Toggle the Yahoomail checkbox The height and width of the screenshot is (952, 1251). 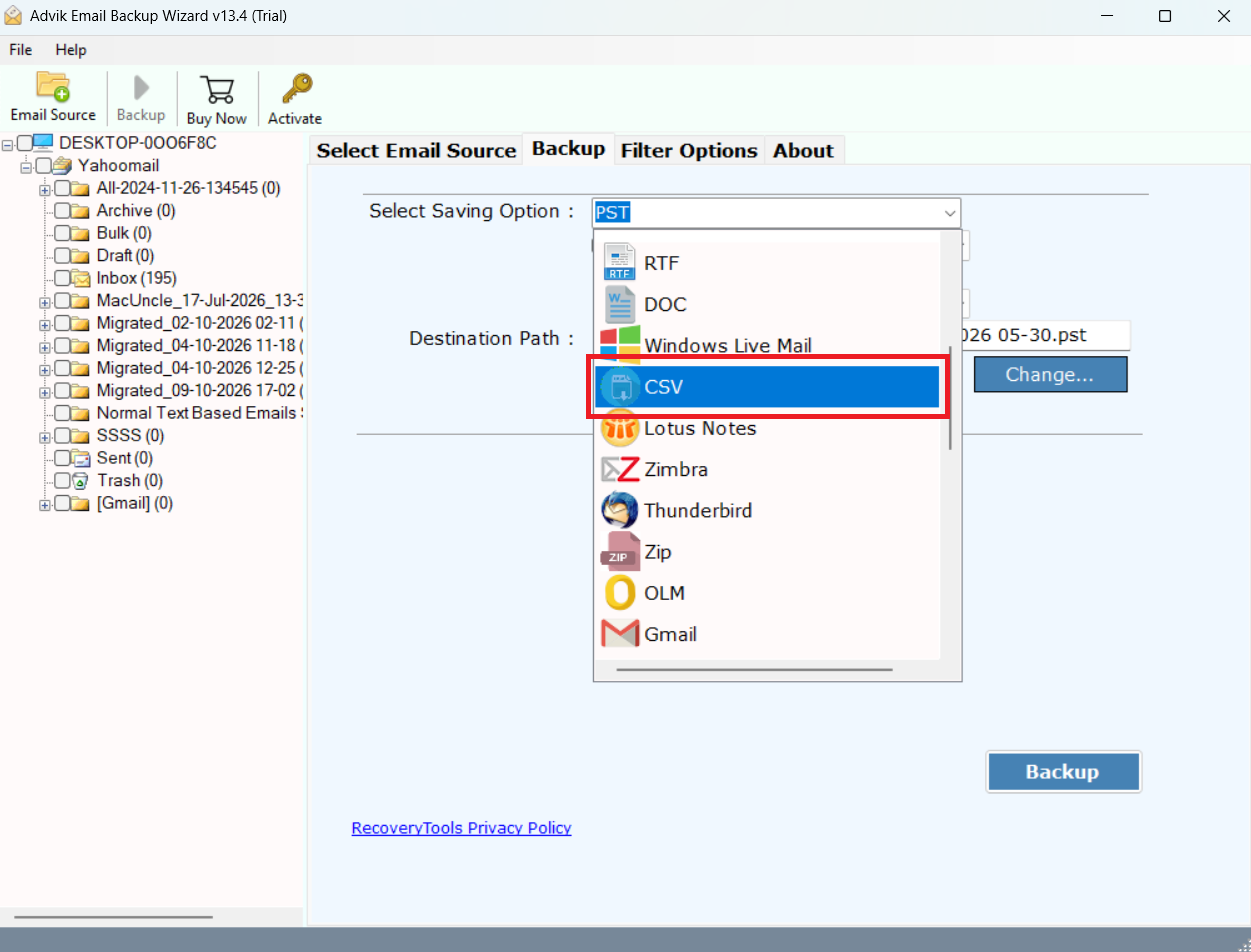tap(43, 165)
